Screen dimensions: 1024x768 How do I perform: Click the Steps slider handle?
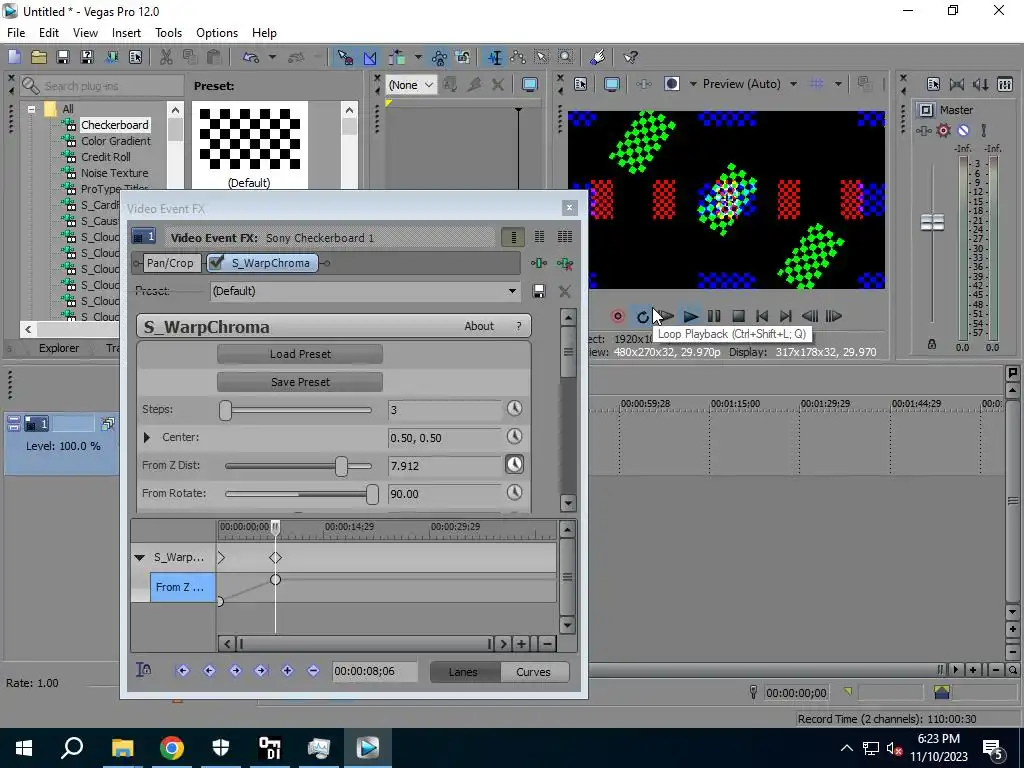click(x=225, y=410)
